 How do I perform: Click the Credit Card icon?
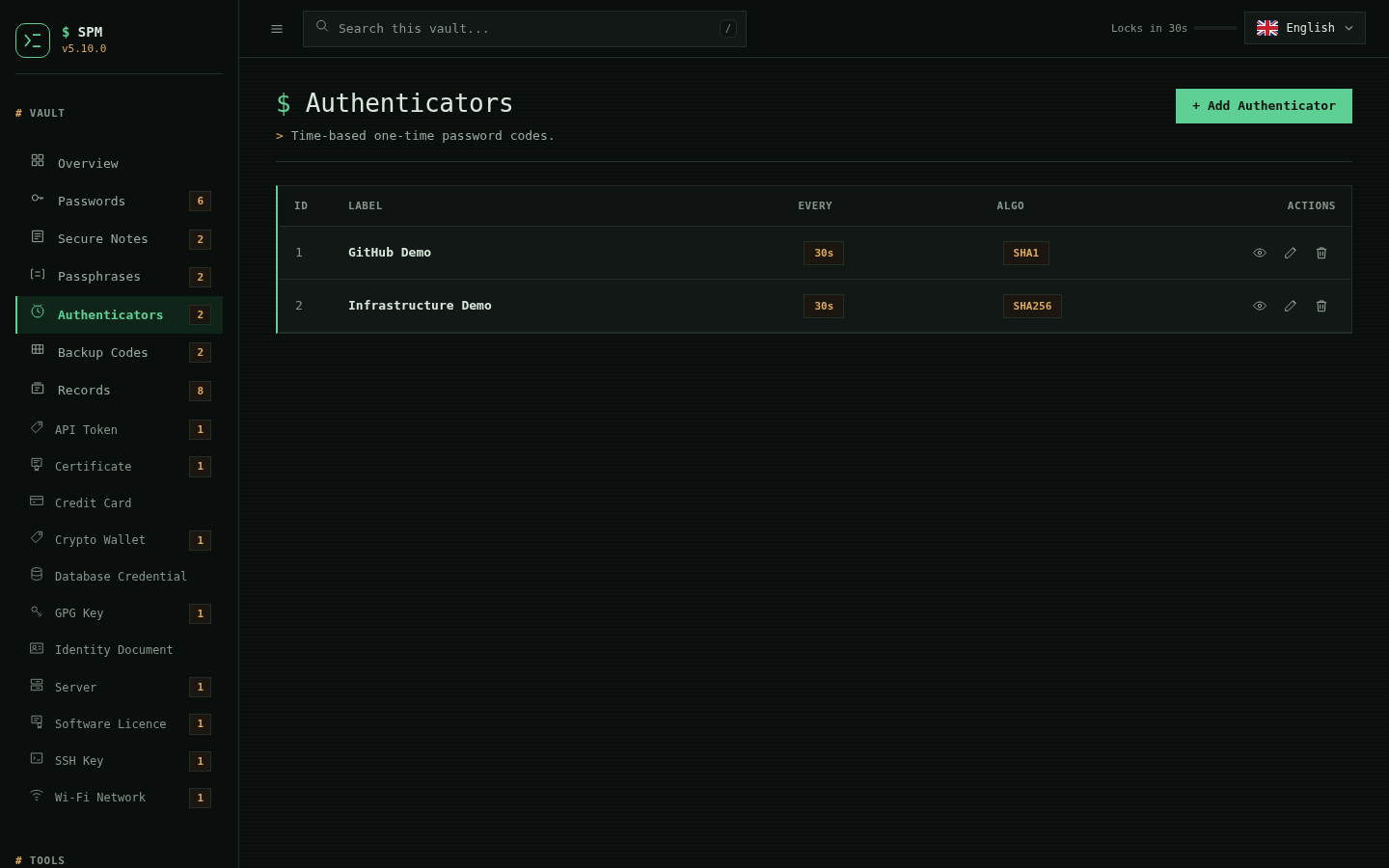(37, 501)
